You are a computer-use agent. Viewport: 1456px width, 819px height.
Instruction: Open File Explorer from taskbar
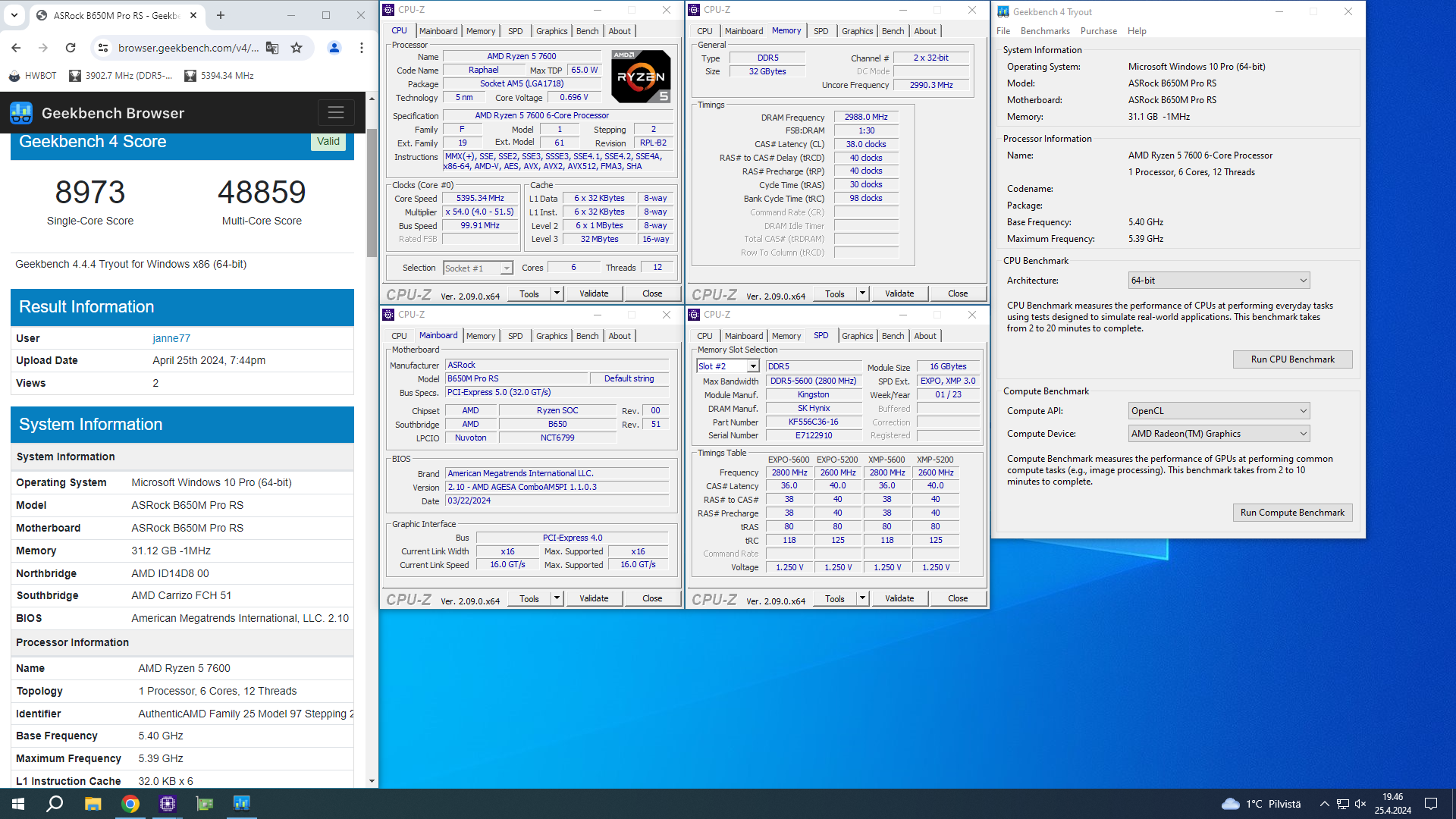(93, 804)
